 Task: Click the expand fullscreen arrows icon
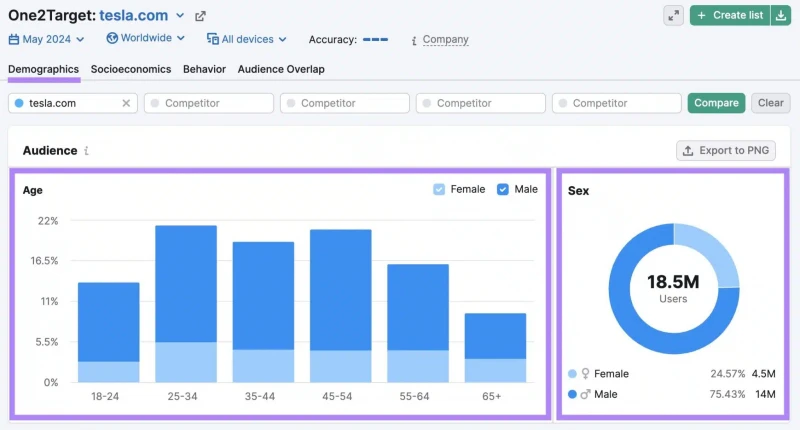[x=673, y=15]
